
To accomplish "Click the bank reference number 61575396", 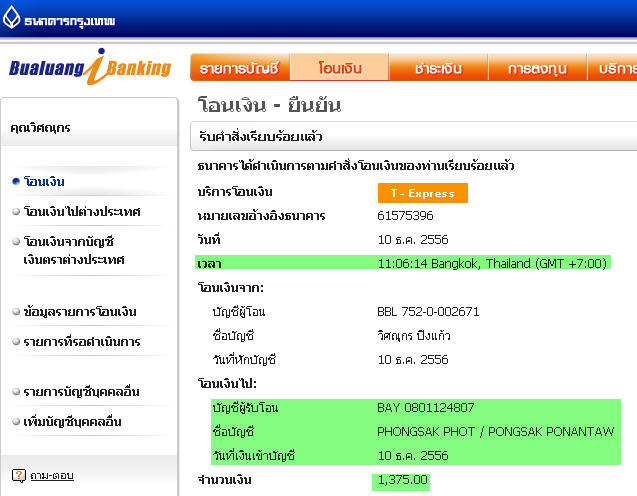I will 405,215.
